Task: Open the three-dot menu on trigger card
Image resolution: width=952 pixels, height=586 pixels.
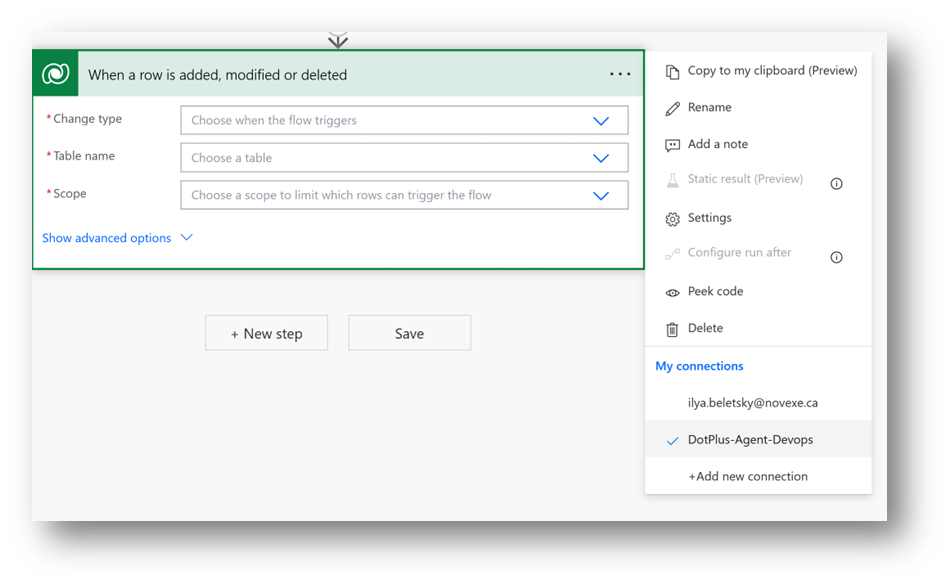Action: [620, 74]
